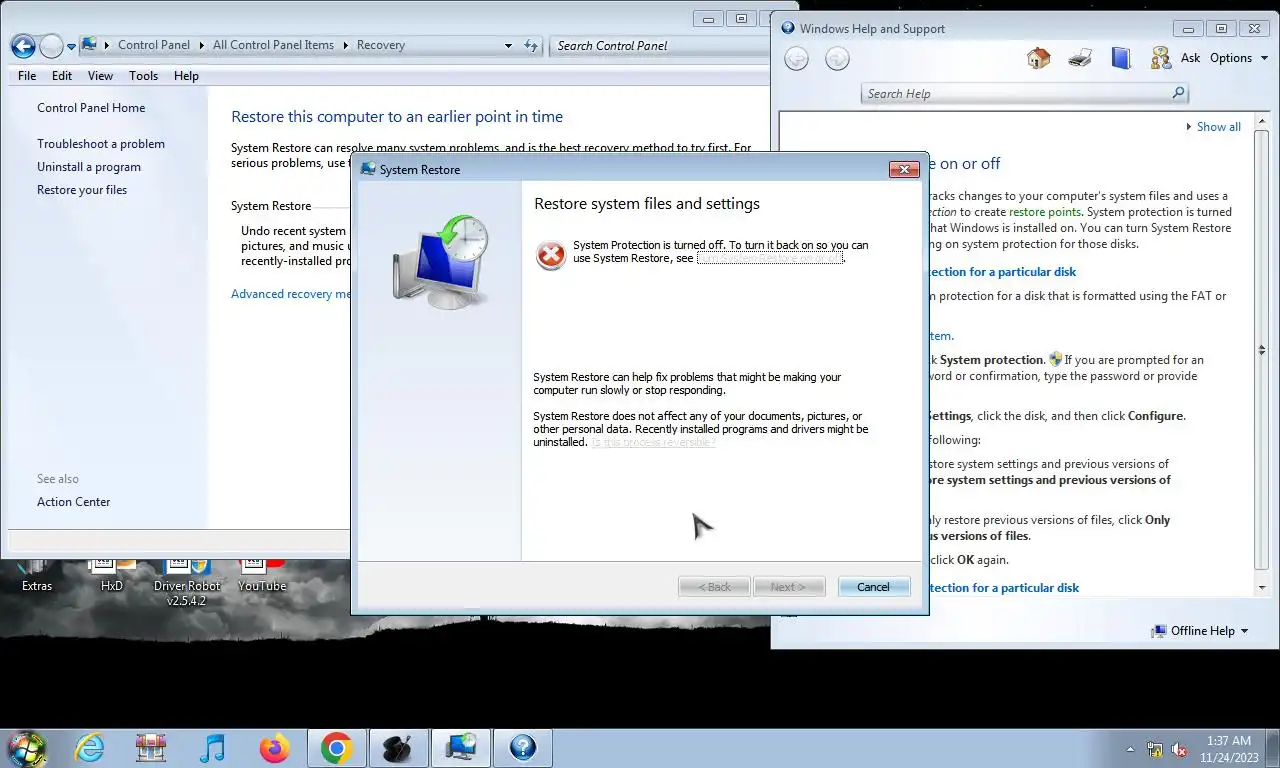
Task: Launch Internet Explorer from the taskbar
Action: tap(89, 747)
